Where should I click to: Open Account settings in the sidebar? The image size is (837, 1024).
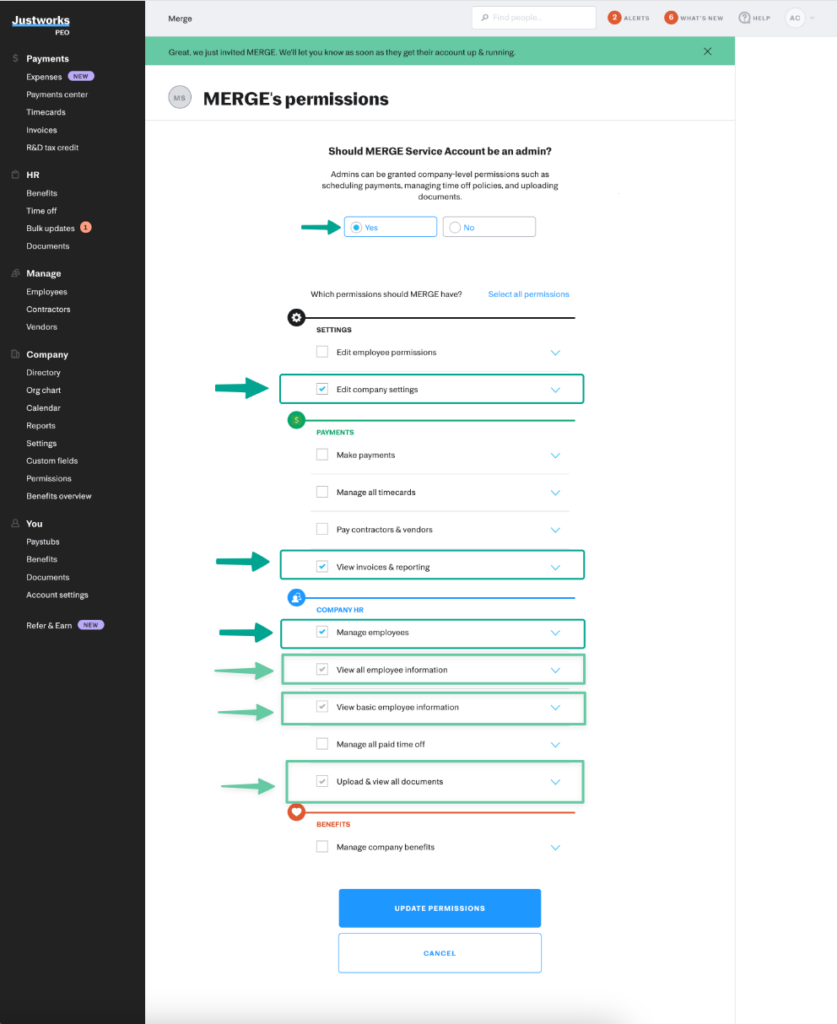click(57, 594)
